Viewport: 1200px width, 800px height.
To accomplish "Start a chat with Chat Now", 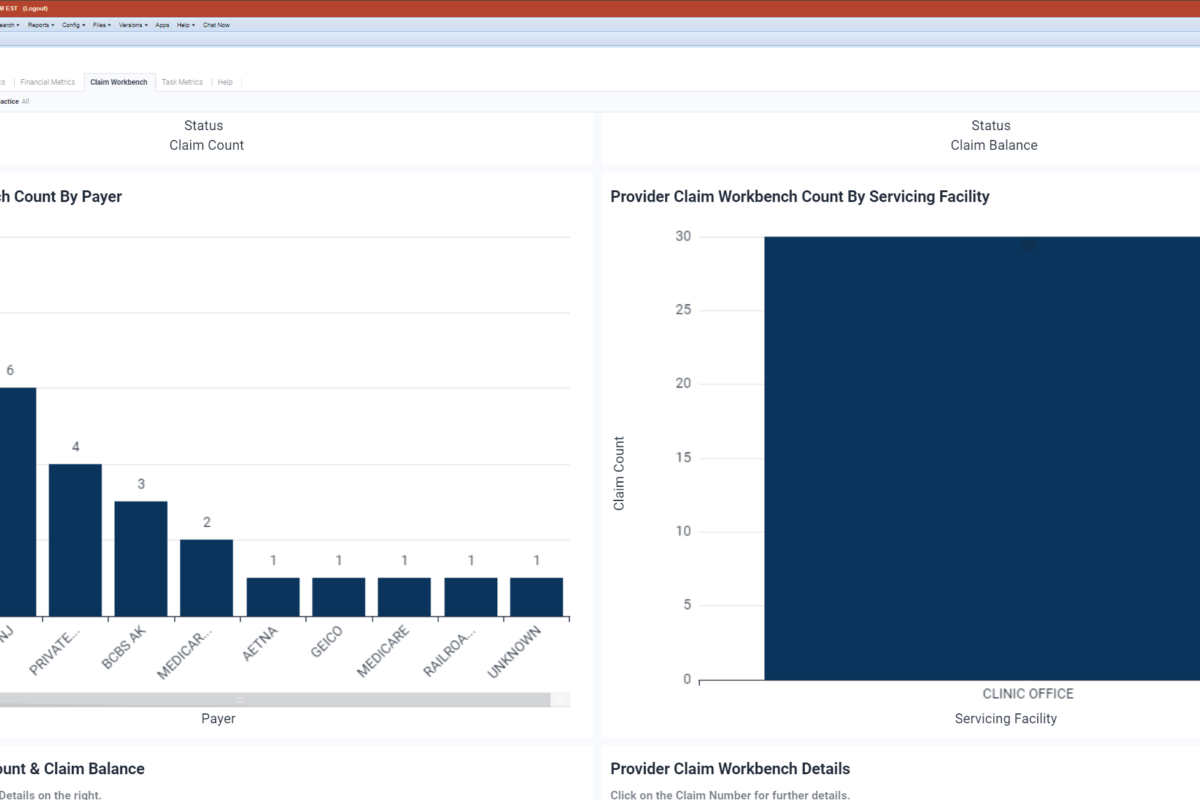I will pyautogui.click(x=216, y=25).
